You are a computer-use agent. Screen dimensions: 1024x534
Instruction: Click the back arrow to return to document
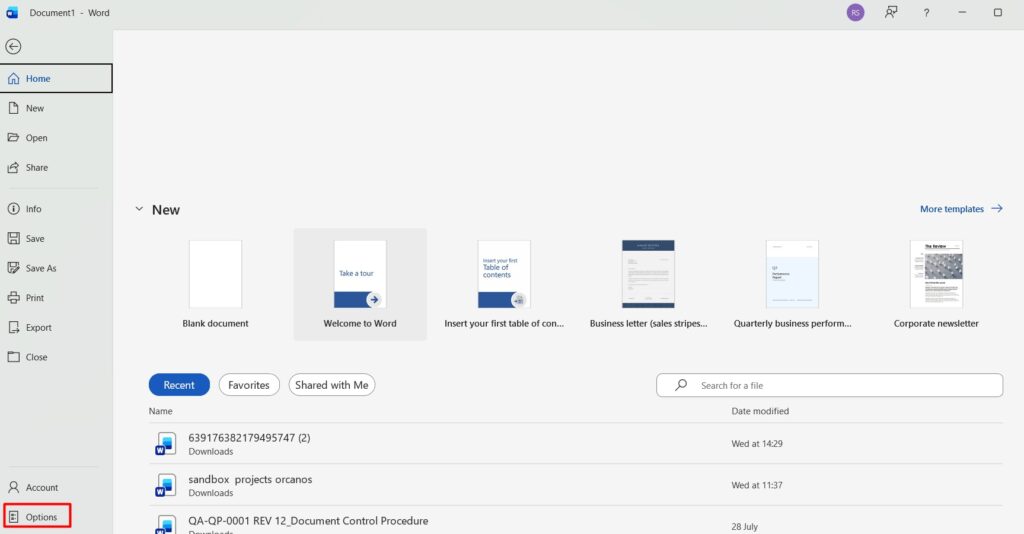tap(13, 46)
